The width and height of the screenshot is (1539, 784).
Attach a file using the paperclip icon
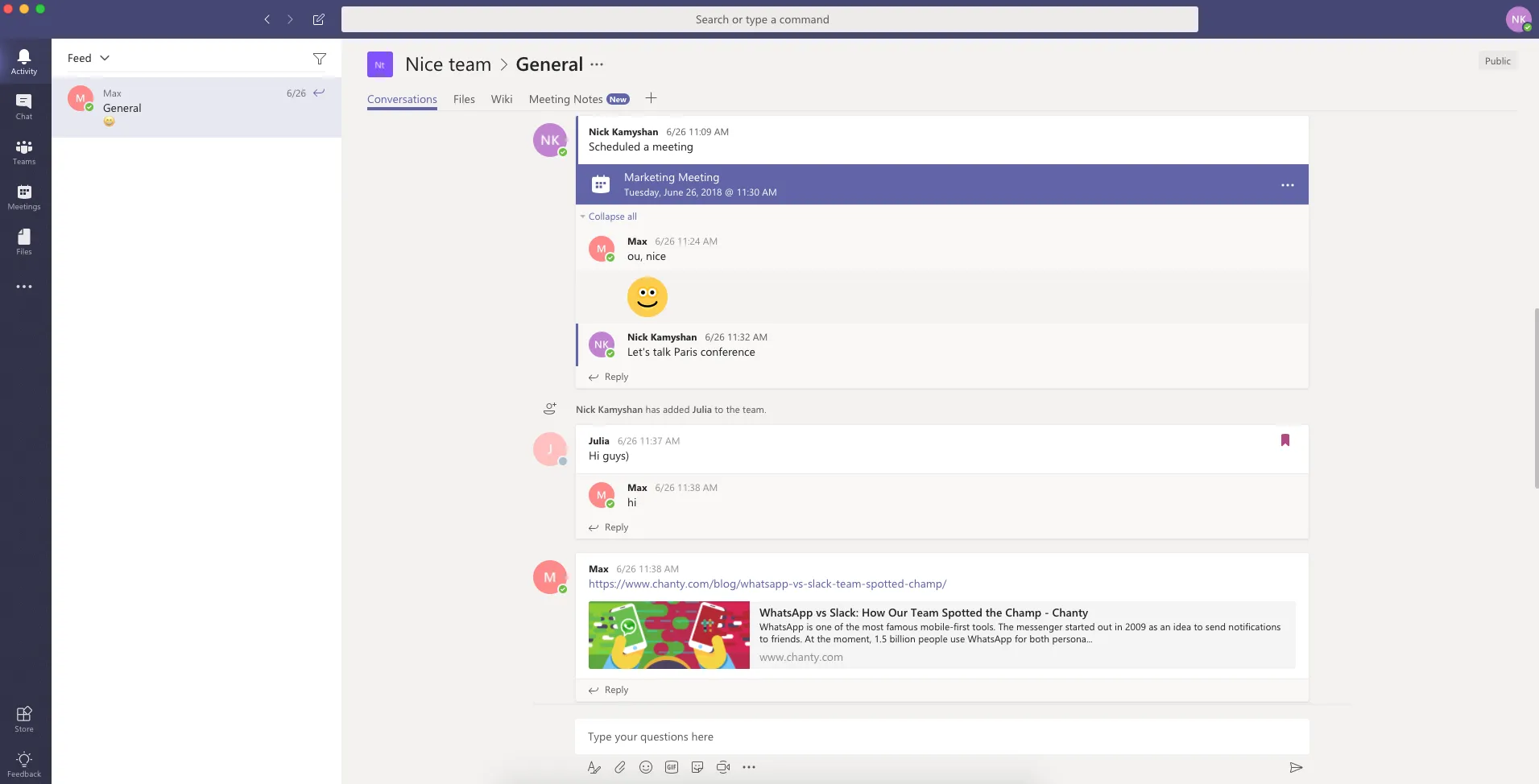tap(619, 767)
